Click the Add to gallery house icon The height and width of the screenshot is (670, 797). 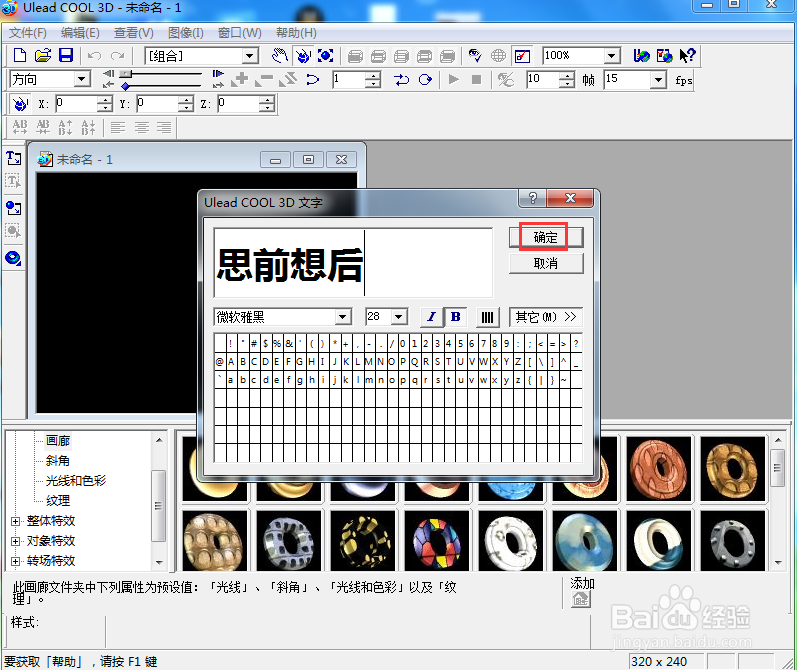pyautogui.click(x=580, y=600)
